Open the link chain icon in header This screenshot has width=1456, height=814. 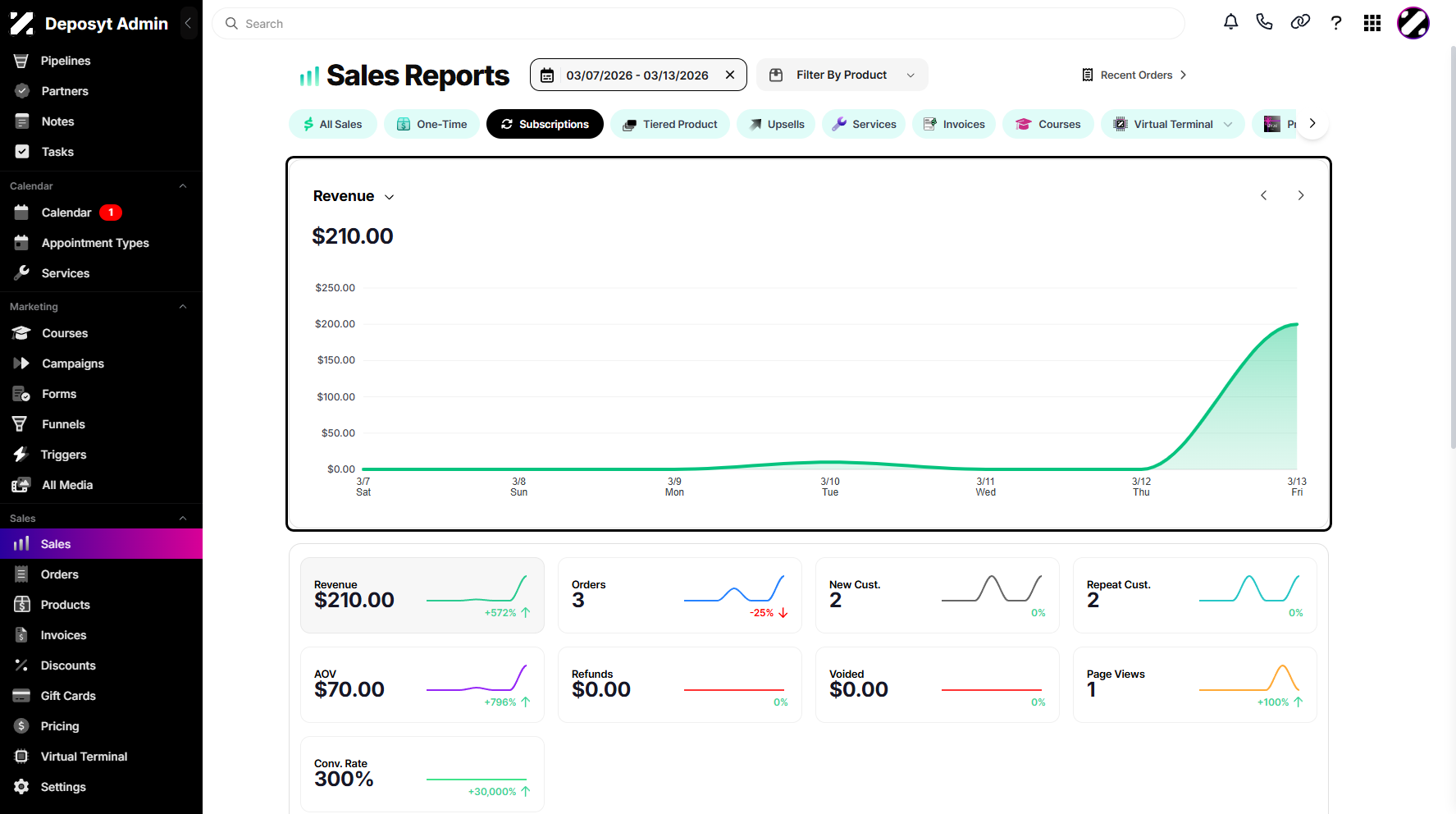(x=1300, y=23)
